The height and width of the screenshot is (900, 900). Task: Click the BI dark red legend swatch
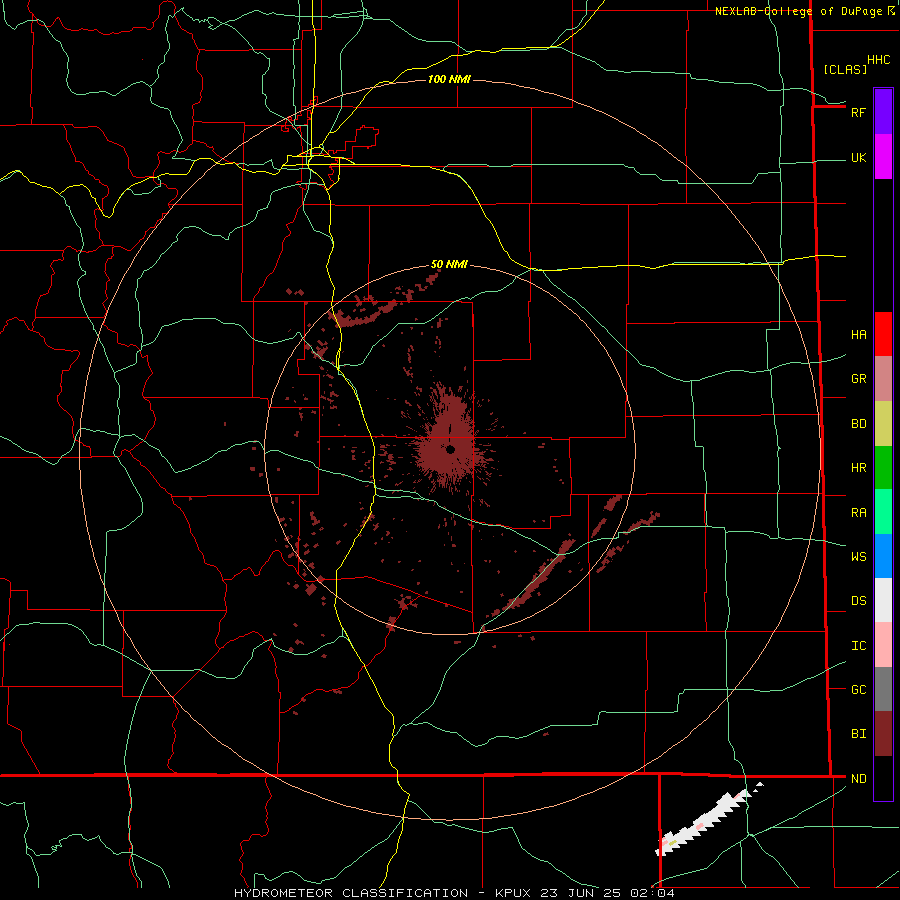(x=883, y=734)
